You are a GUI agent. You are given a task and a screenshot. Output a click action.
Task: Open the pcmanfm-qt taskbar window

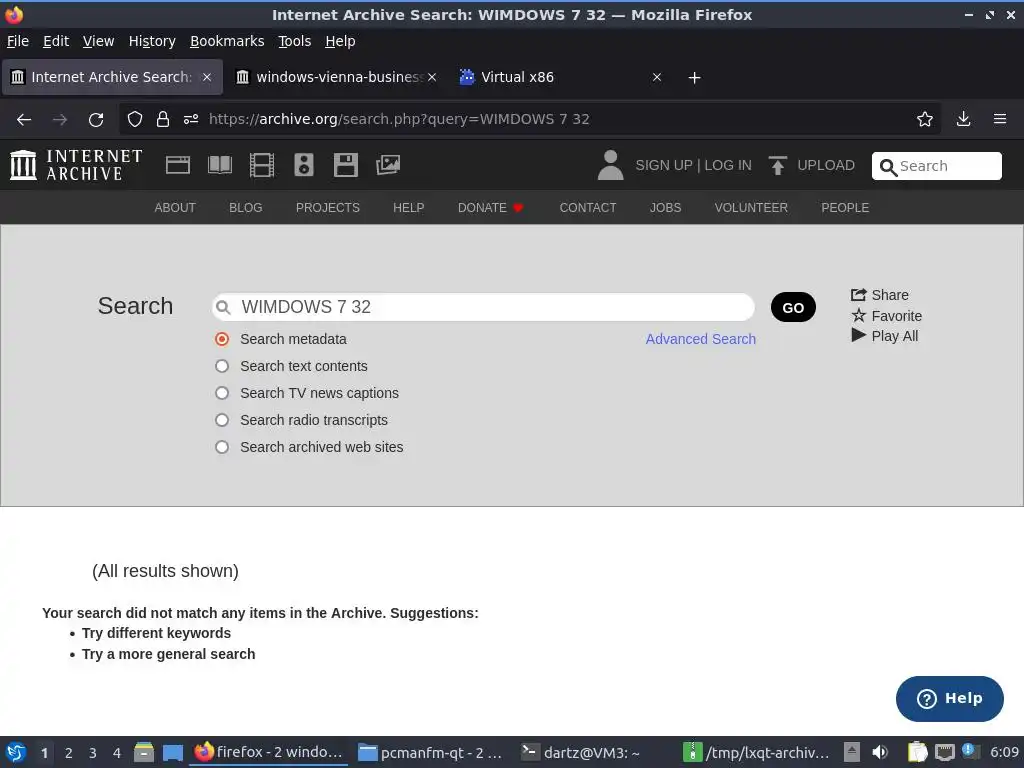coord(430,752)
